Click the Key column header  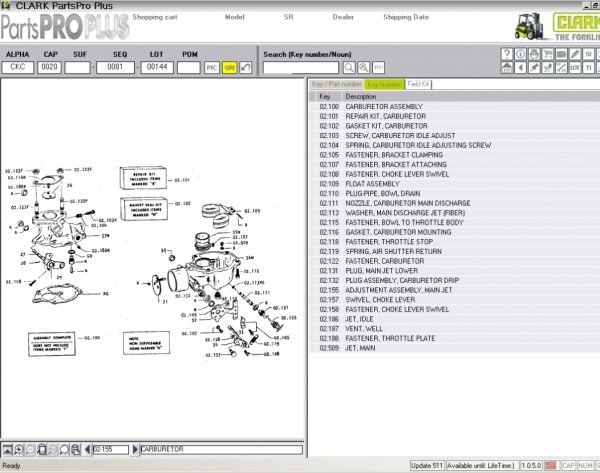(x=329, y=96)
